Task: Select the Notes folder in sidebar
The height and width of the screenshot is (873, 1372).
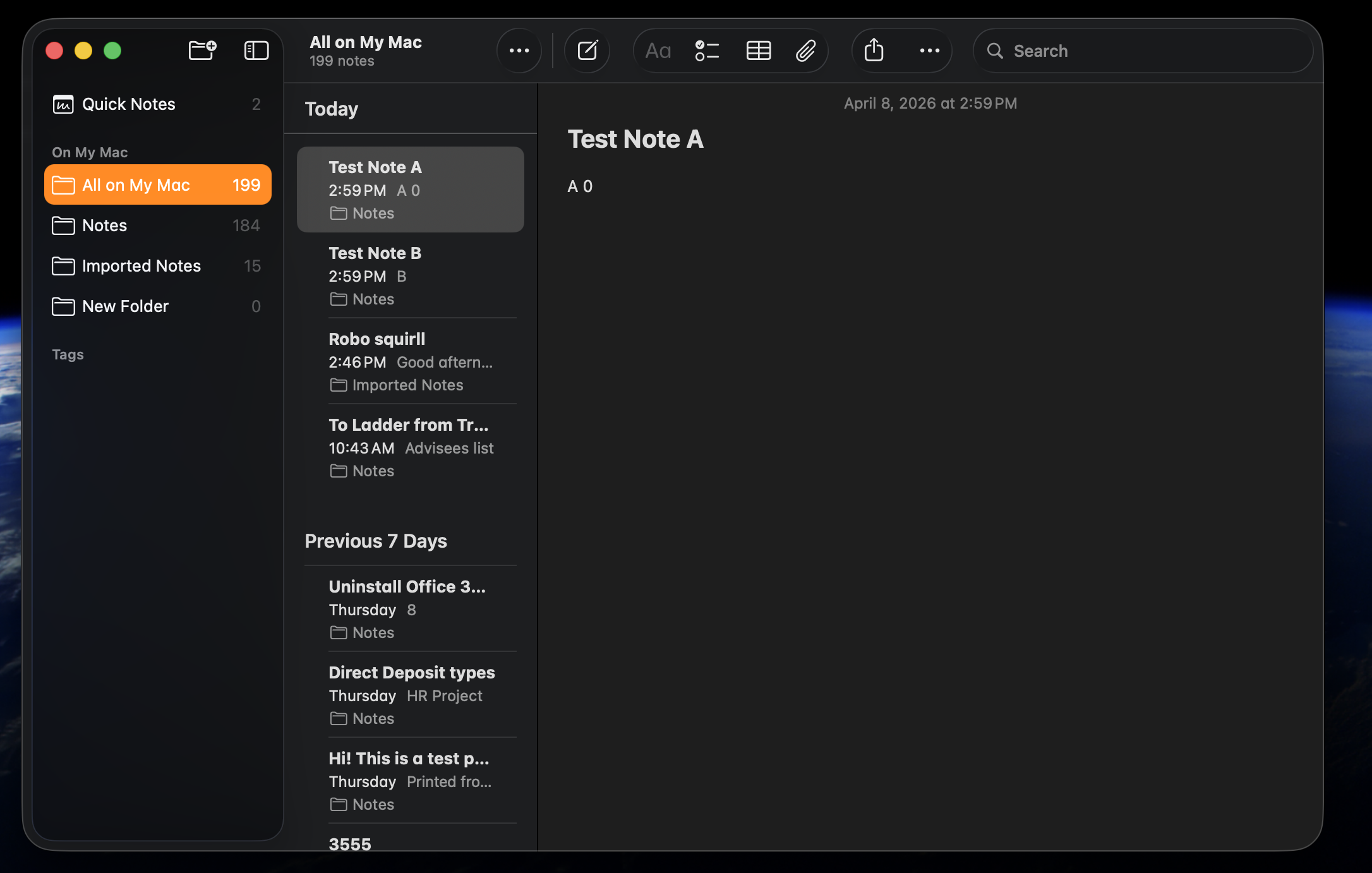Action: click(x=105, y=226)
